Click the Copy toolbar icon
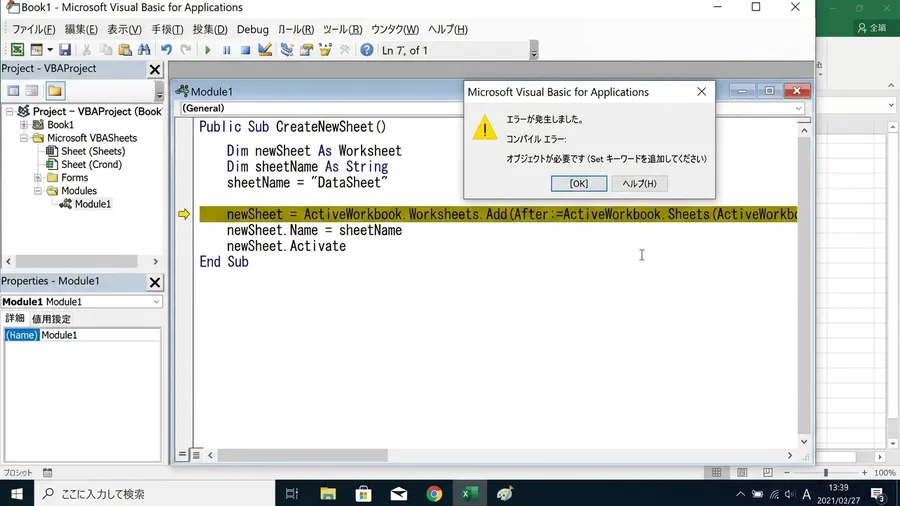900x506 pixels. [106, 50]
